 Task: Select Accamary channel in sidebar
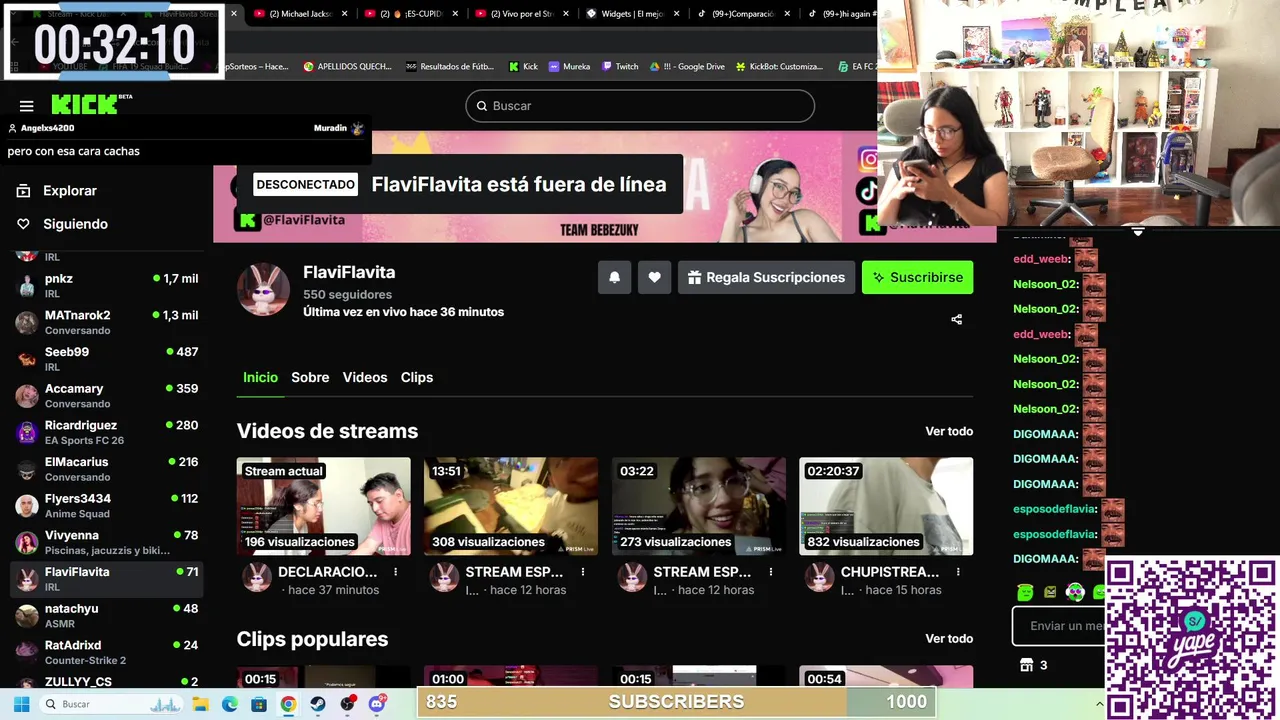point(106,395)
